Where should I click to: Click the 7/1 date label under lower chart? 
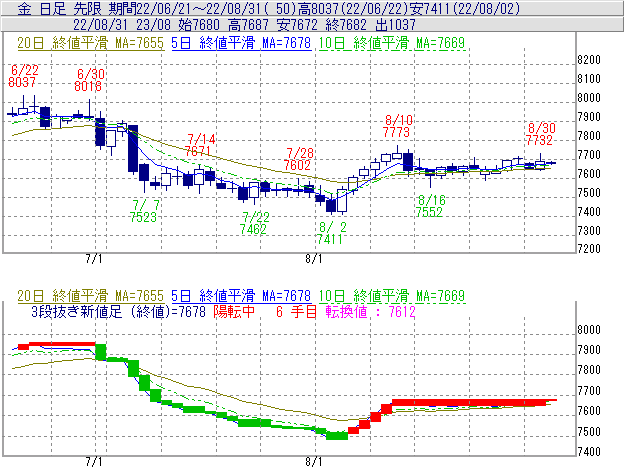pyautogui.click(x=94, y=462)
